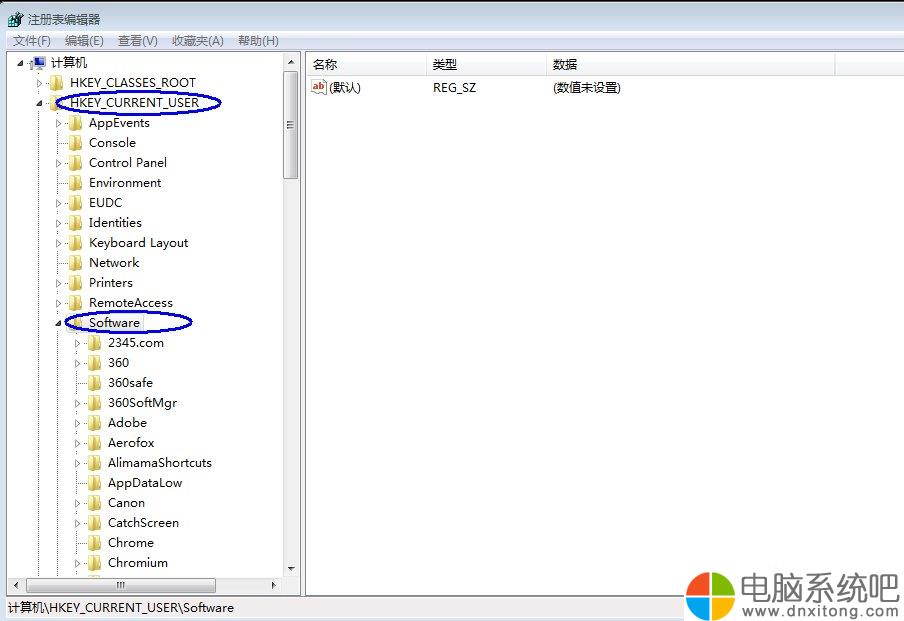Screen dimensions: 904x621
Task: Open the 查看(V) menu
Action: coord(137,41)
